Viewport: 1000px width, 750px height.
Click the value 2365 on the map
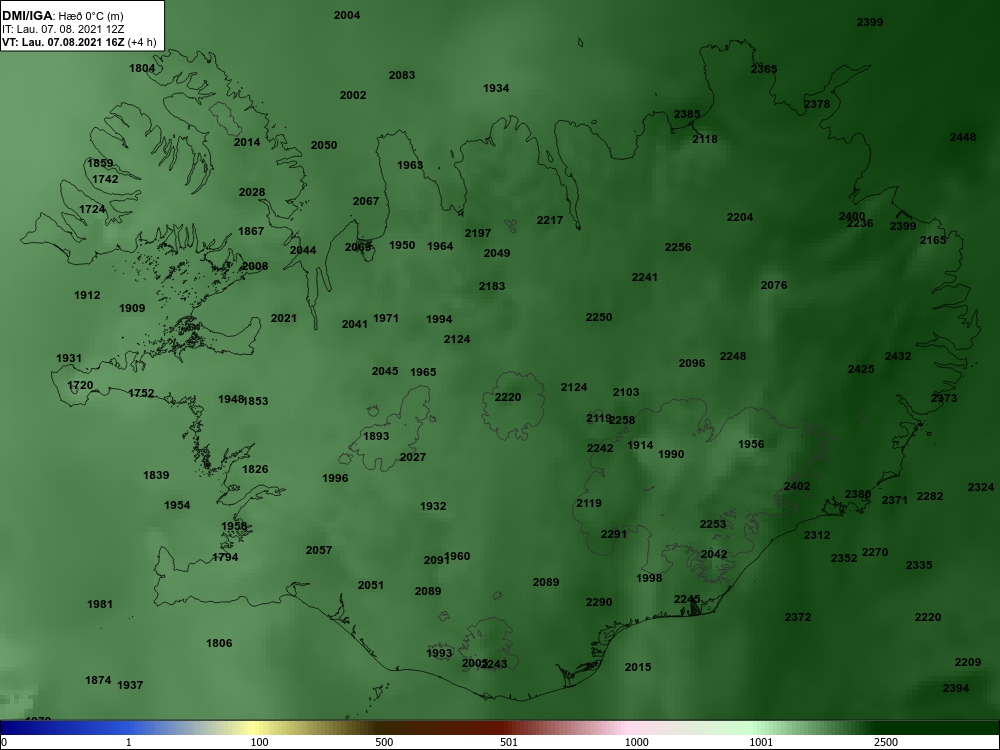[x=764, y=69]
